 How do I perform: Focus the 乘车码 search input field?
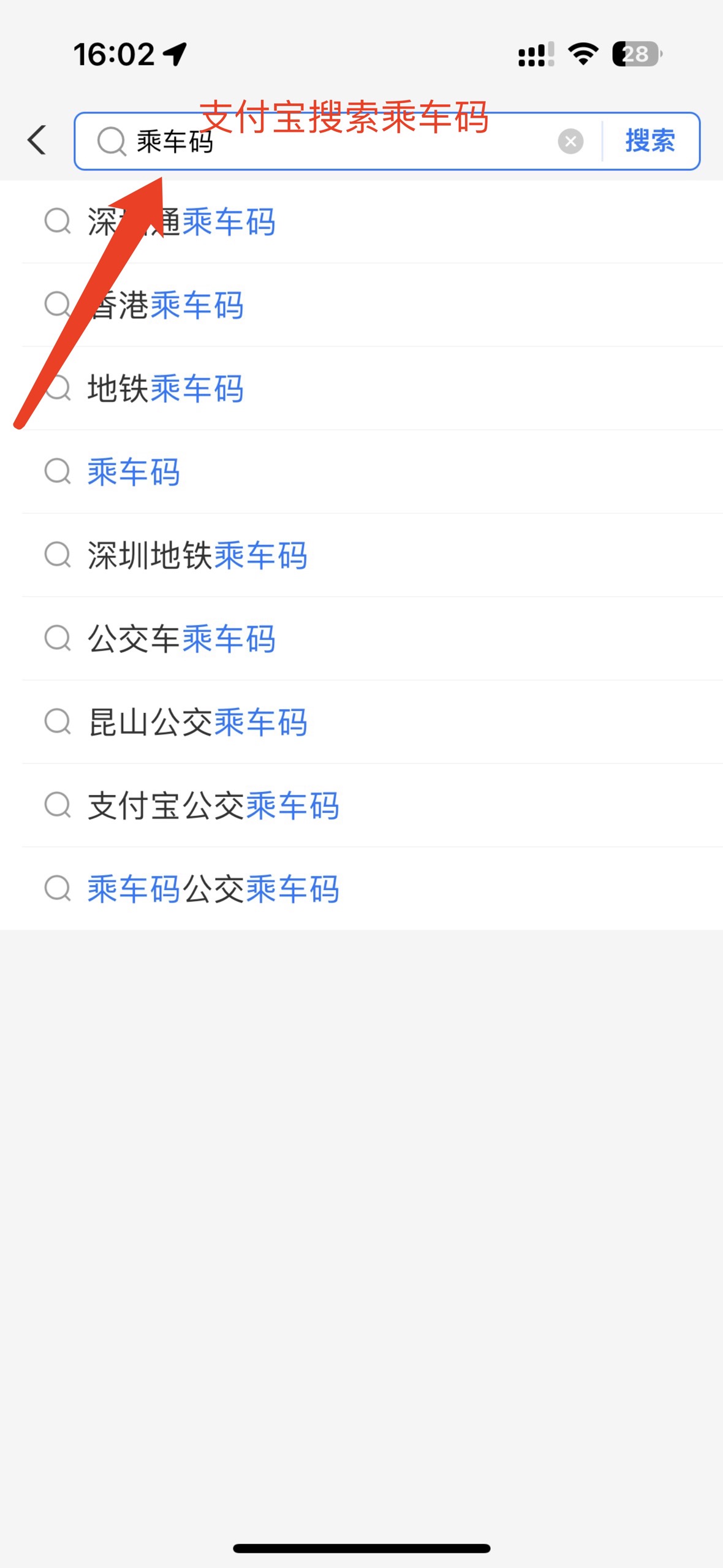[343, 142]
